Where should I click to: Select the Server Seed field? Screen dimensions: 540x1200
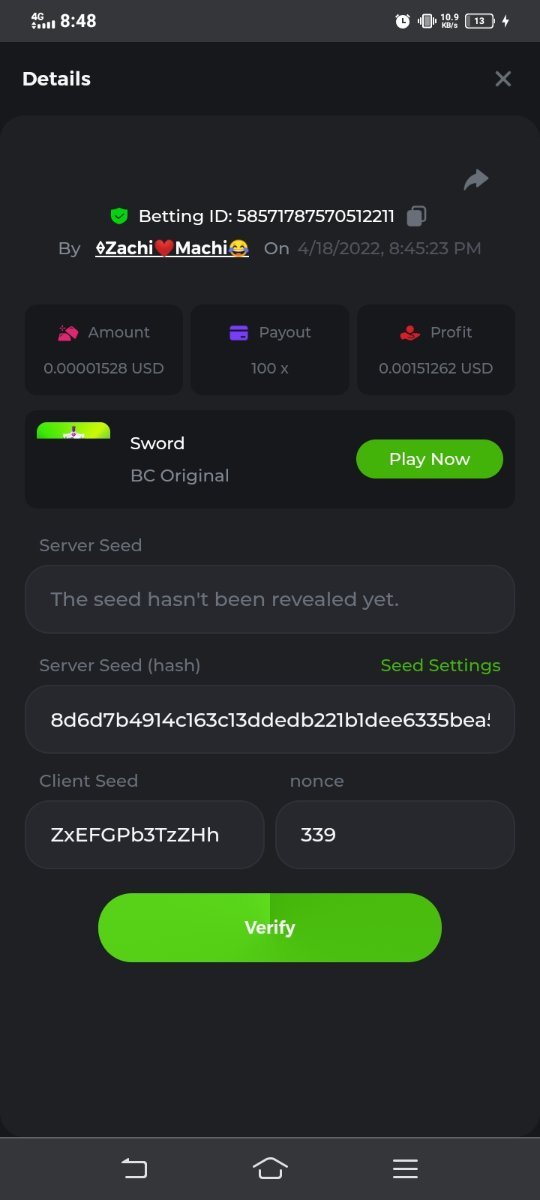[270, 599]
